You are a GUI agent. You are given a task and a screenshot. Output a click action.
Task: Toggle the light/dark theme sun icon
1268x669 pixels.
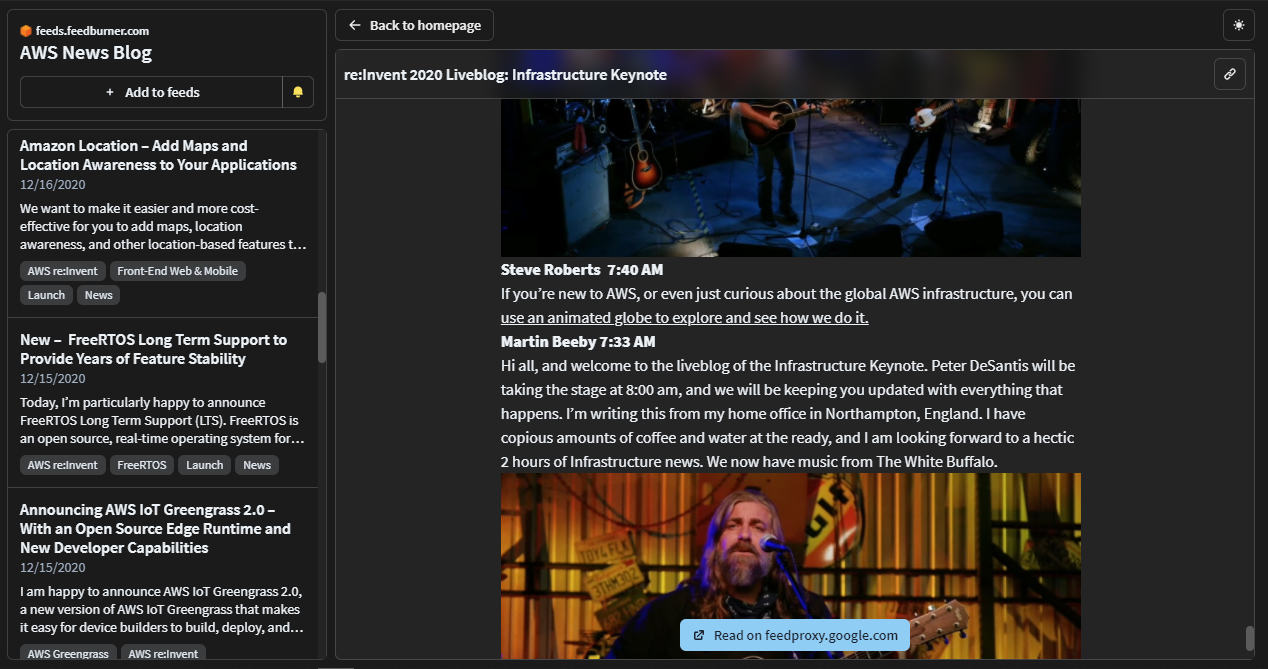[x=1239, y=25]
